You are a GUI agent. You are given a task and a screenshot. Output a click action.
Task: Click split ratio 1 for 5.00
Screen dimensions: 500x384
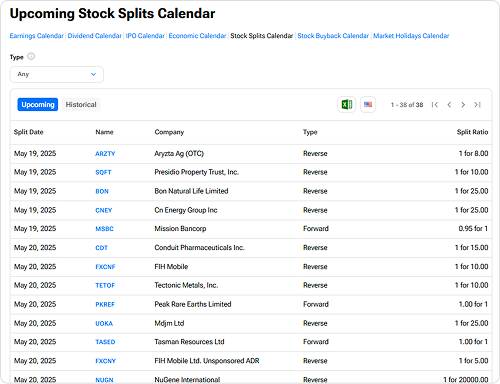[x=473, y=361]
